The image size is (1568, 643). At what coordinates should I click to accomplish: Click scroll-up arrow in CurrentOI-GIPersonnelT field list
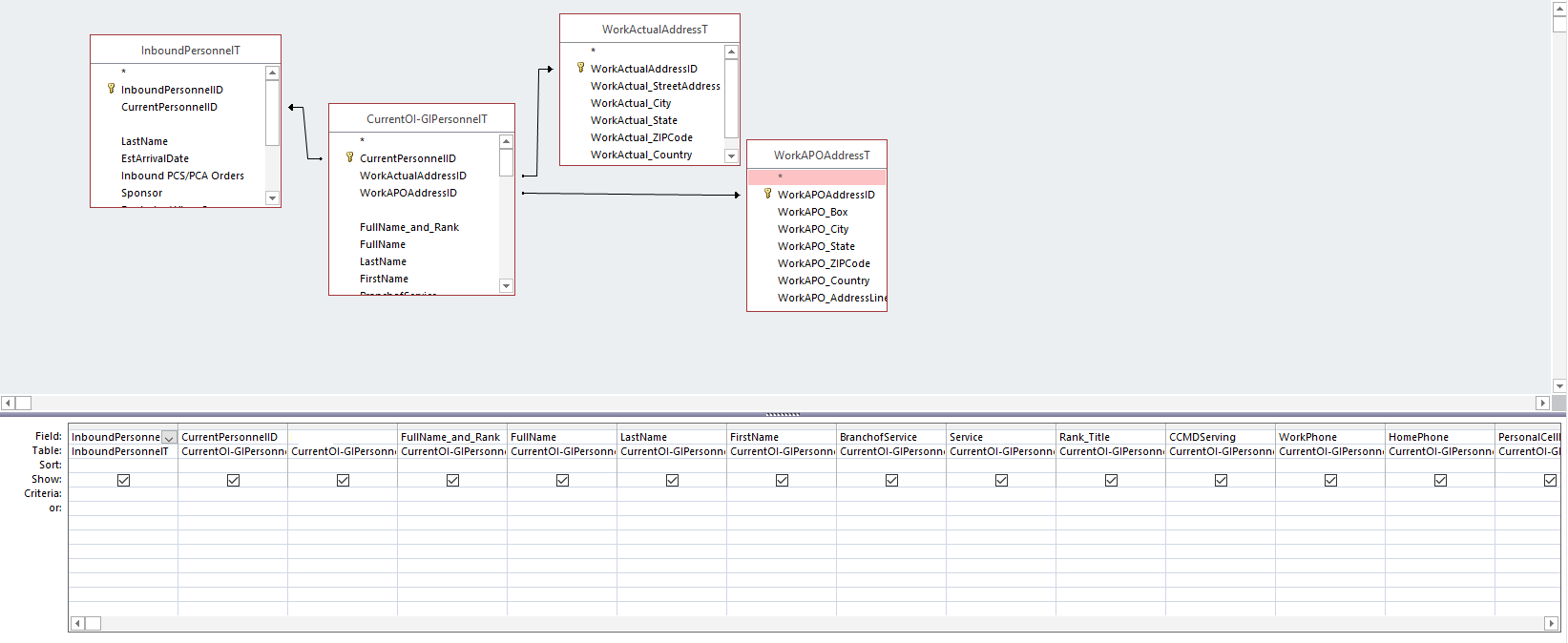pyautogui.click(x=506, y=141)
